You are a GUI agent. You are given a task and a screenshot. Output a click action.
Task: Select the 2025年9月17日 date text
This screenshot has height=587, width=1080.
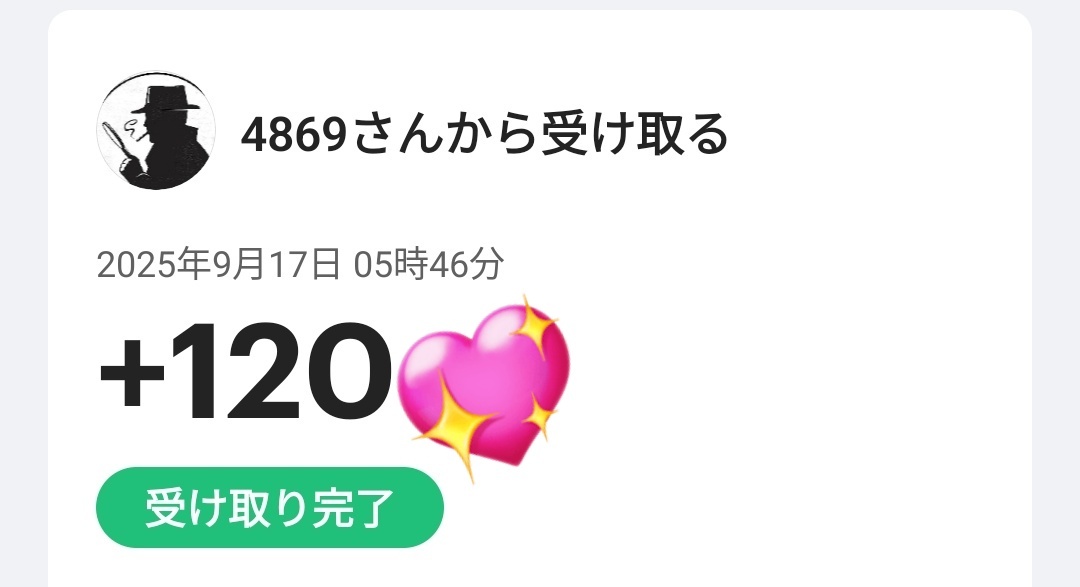pos(219,264)
